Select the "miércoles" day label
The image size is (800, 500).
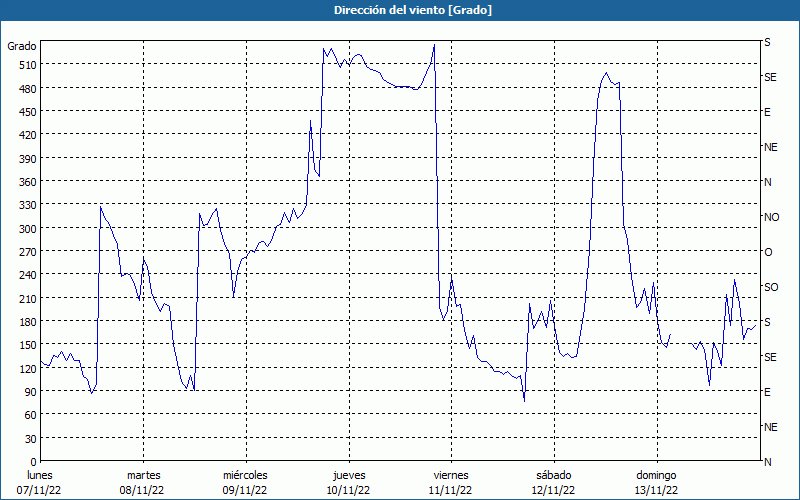click(x=245, y=475)
